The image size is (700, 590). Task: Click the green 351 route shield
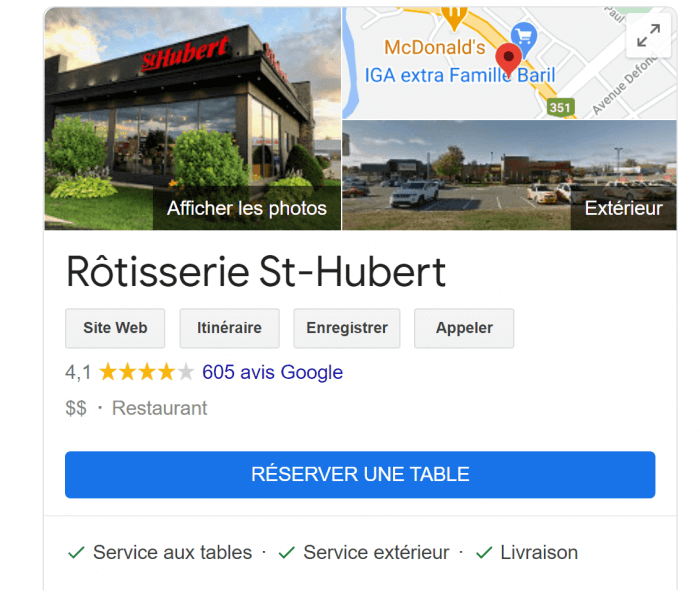tap(559, 108)
